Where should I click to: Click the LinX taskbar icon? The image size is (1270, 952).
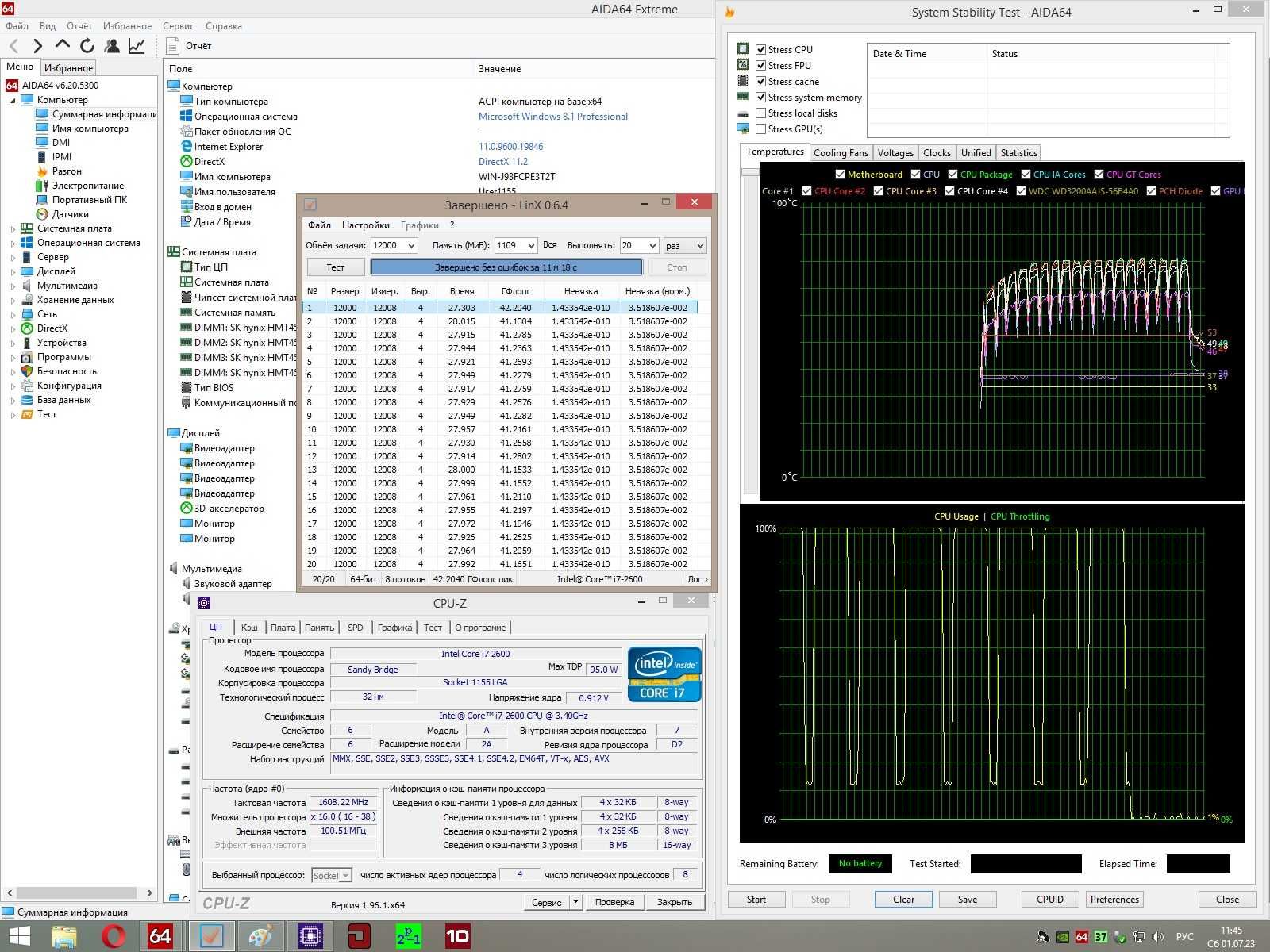click(x=211, y=936)
